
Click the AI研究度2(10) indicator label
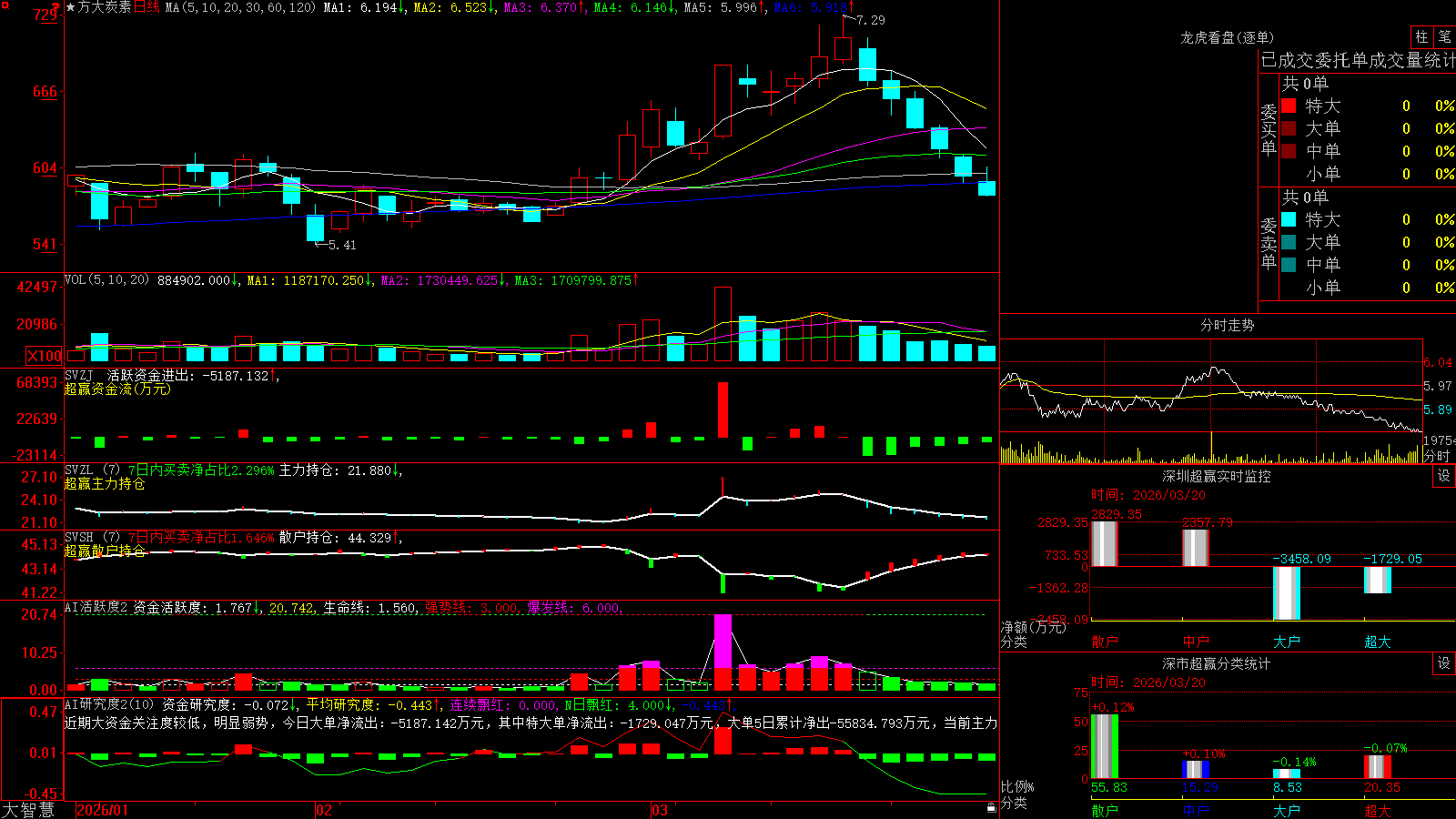(x=109, y=704)
